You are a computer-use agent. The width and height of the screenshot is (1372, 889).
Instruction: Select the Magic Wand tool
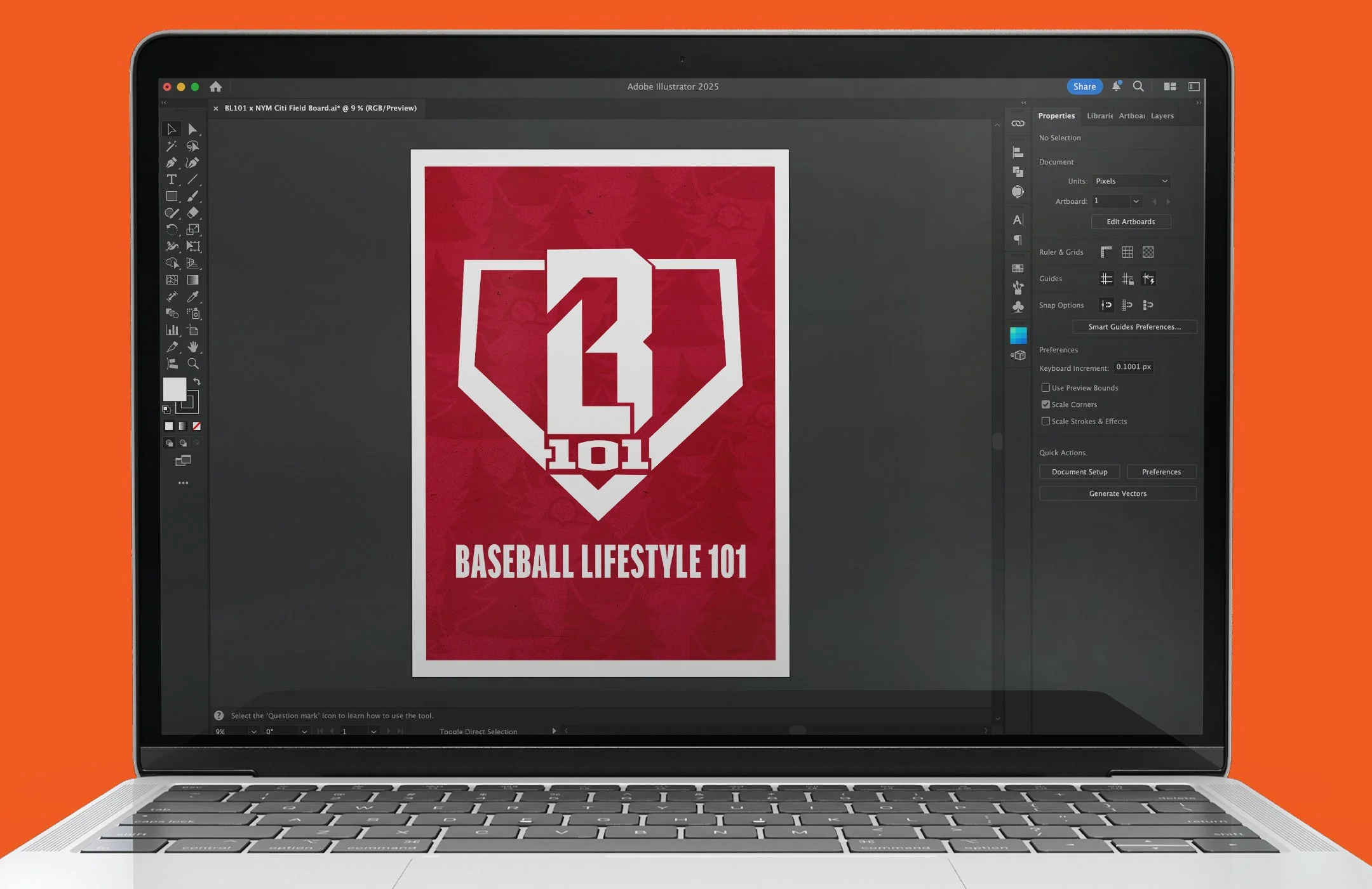tap(171, 146)
